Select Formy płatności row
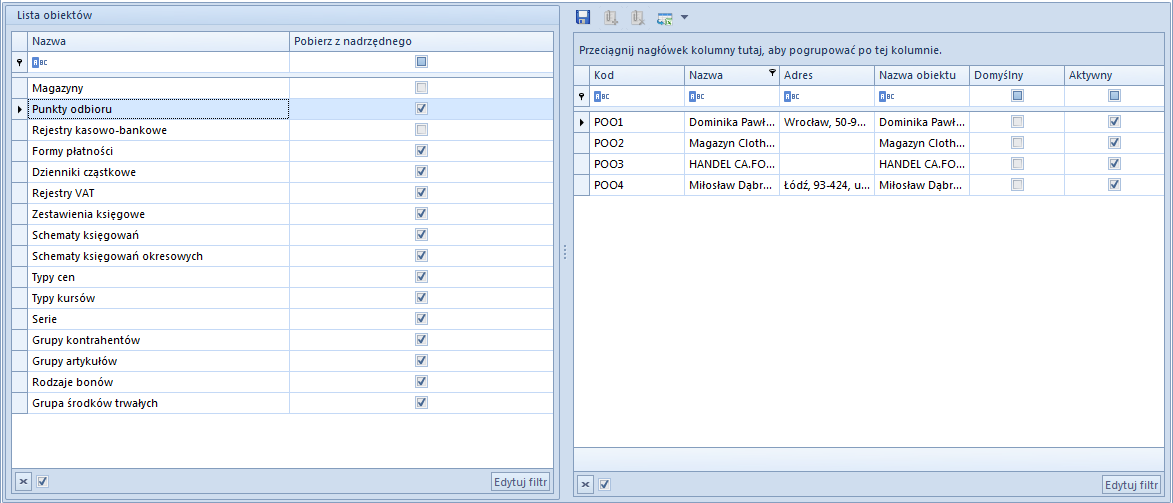 pyautogui.click(x=283, y=151)
